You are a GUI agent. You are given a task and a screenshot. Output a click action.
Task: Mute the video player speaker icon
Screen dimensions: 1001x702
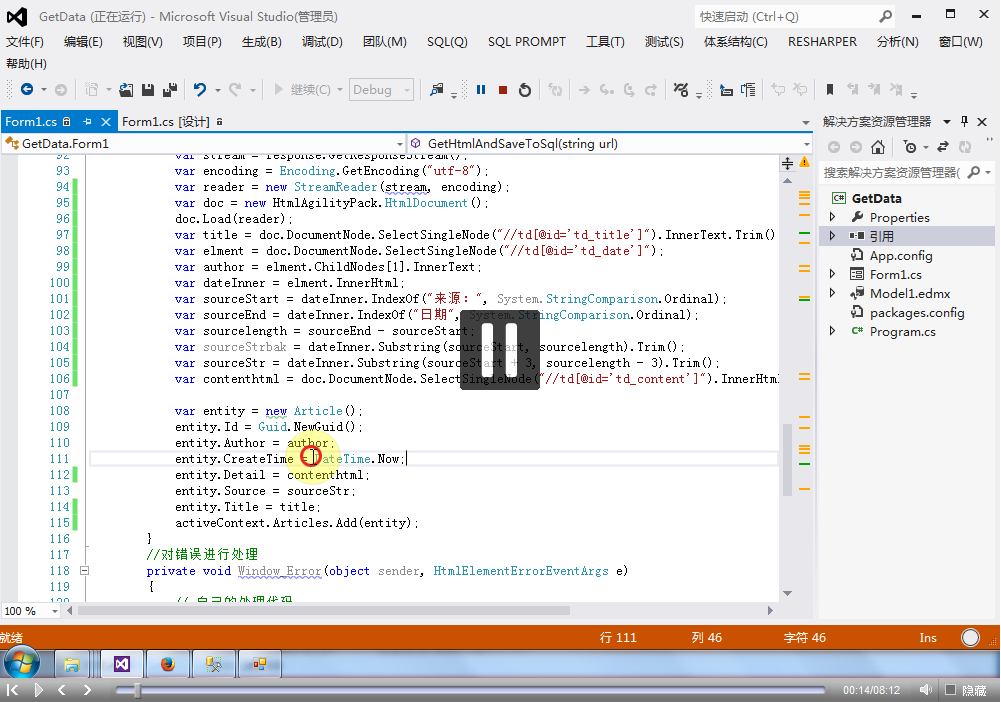(x=927, y=690)
